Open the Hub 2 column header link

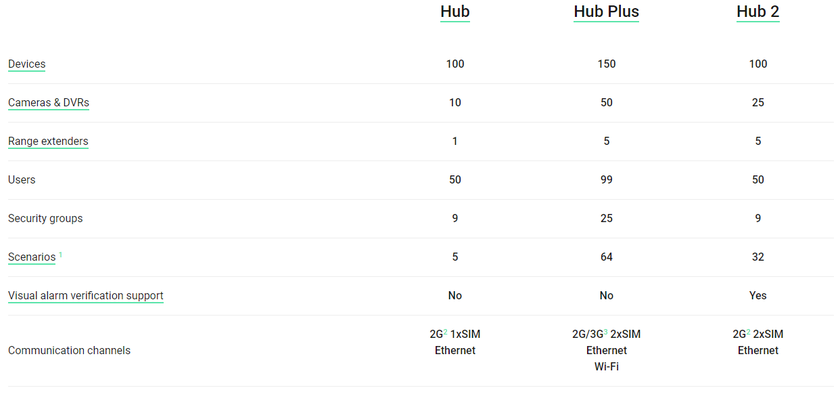pos(757,12)
